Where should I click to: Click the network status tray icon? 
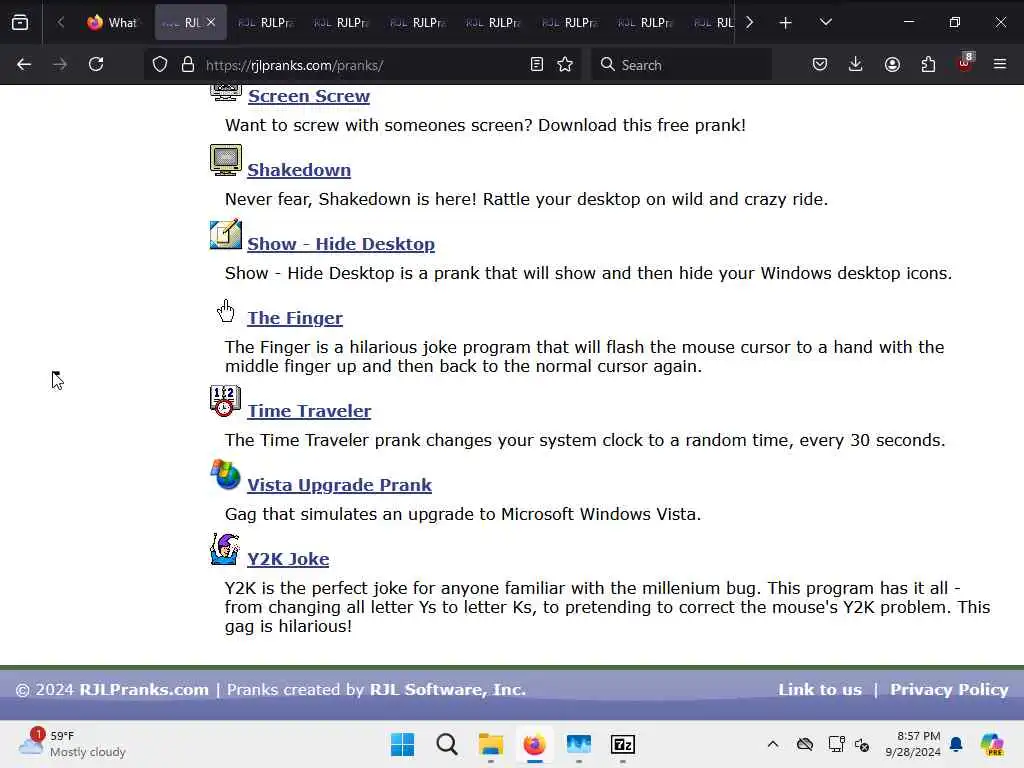tap(836, 744)
